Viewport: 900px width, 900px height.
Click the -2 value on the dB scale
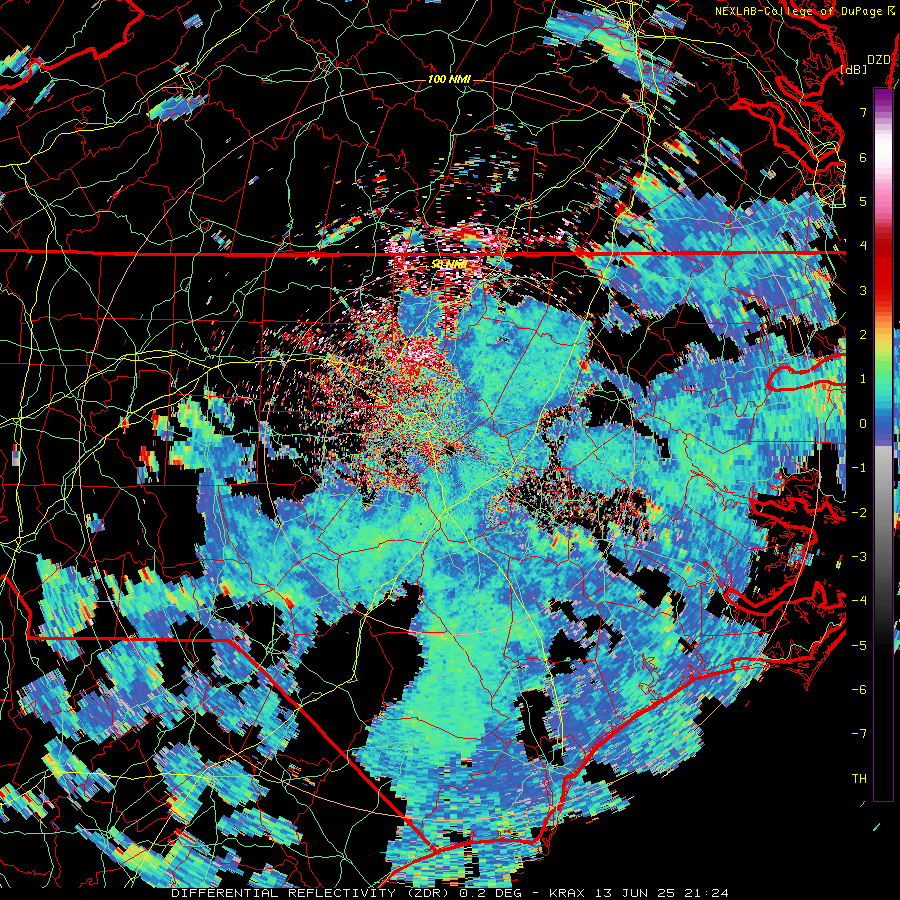[859, 512]
